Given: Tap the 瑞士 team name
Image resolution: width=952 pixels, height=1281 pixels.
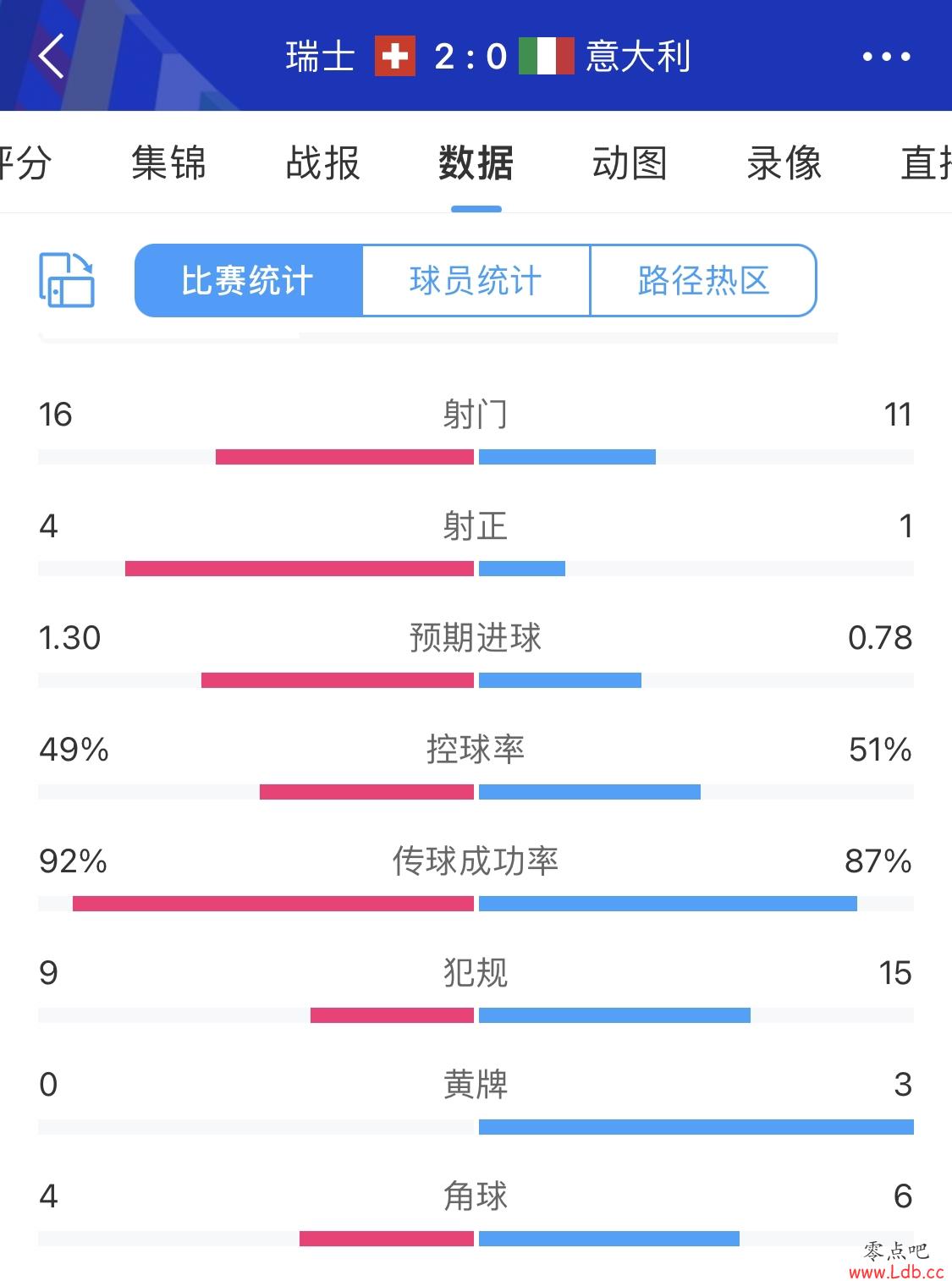Looking at the screenshot, I should pos(320,57).
